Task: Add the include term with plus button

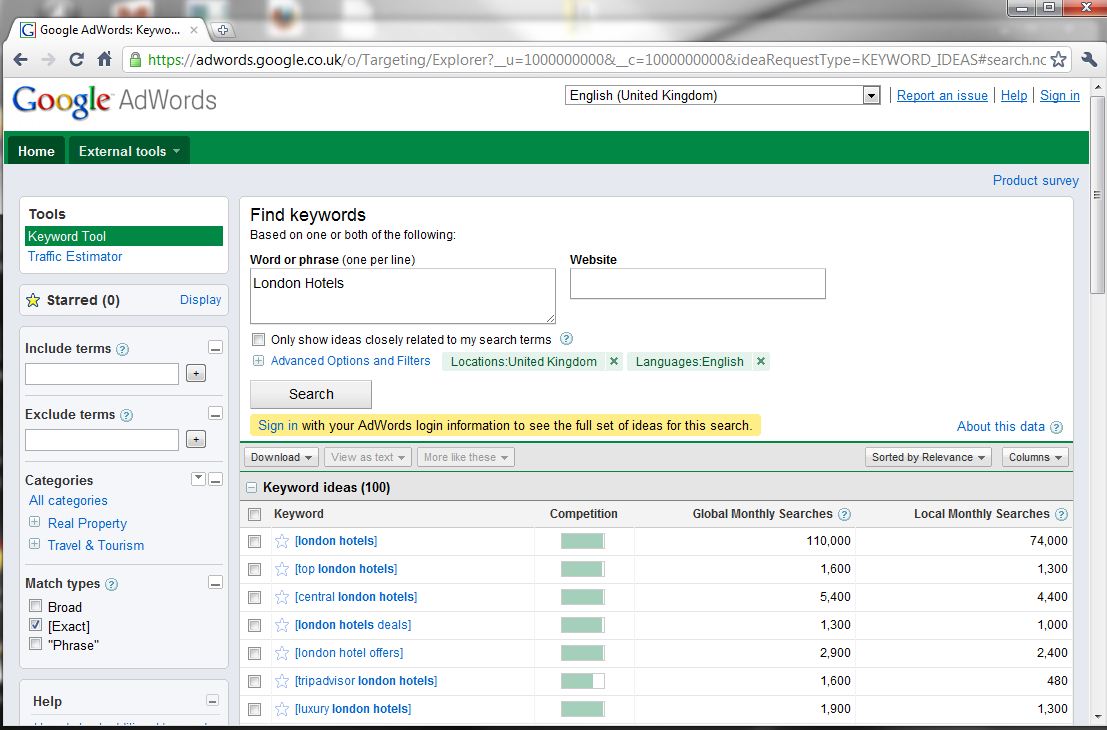Action: click(196, 373)
